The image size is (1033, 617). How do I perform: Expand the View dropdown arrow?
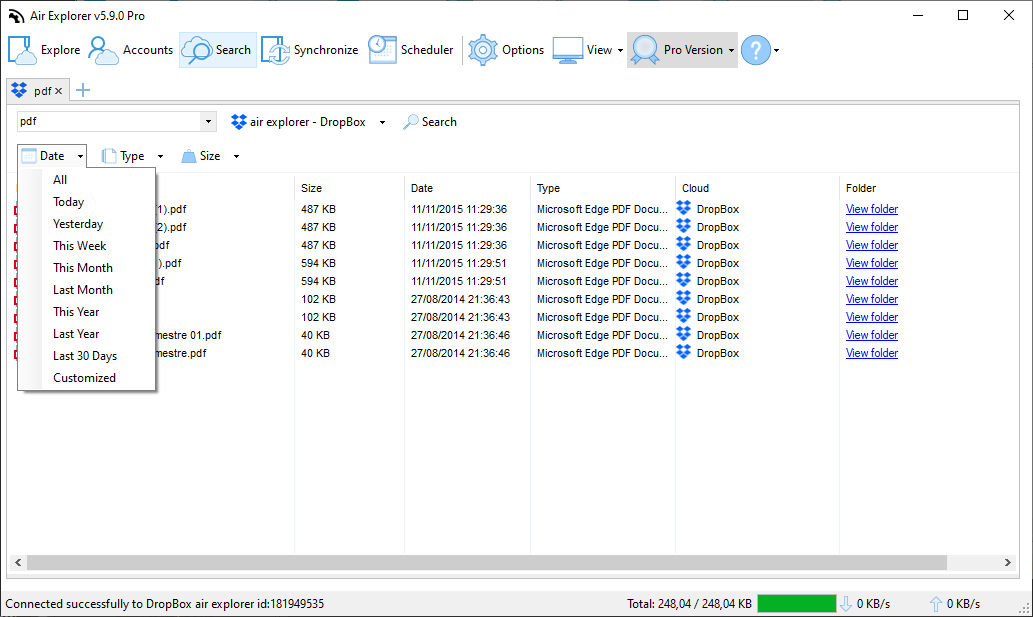point(620,50)
